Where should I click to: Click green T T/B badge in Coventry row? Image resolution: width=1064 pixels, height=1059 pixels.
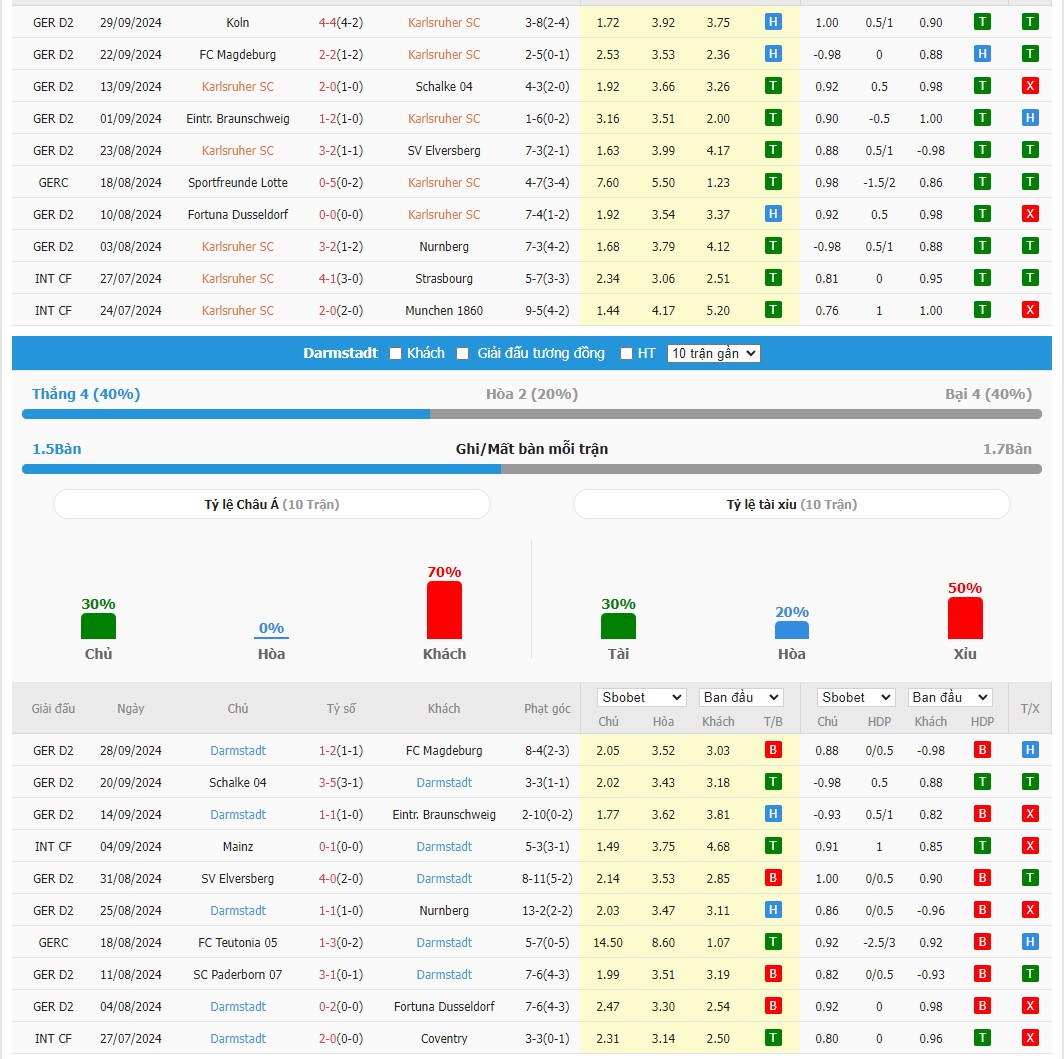773,1037
